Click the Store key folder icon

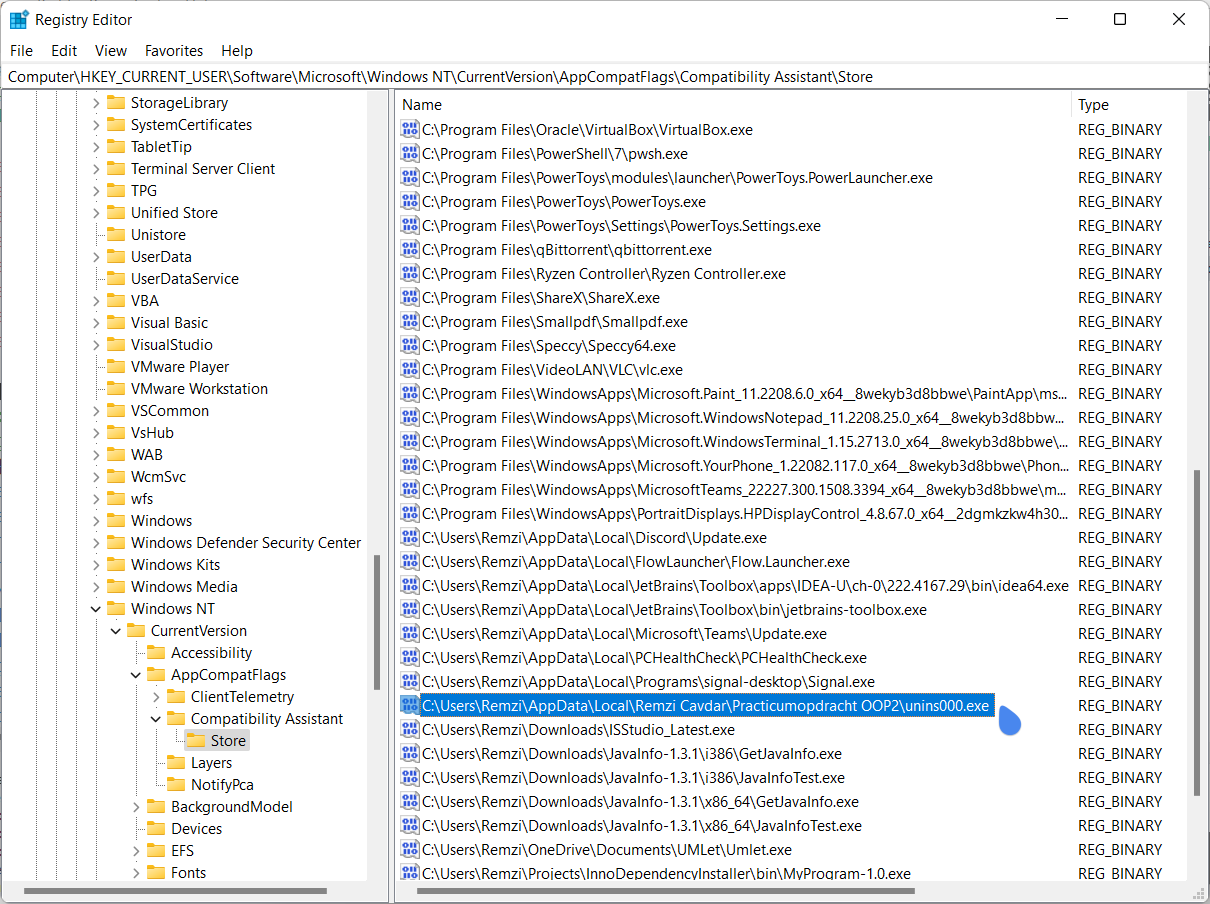click(x=196, y=741)
